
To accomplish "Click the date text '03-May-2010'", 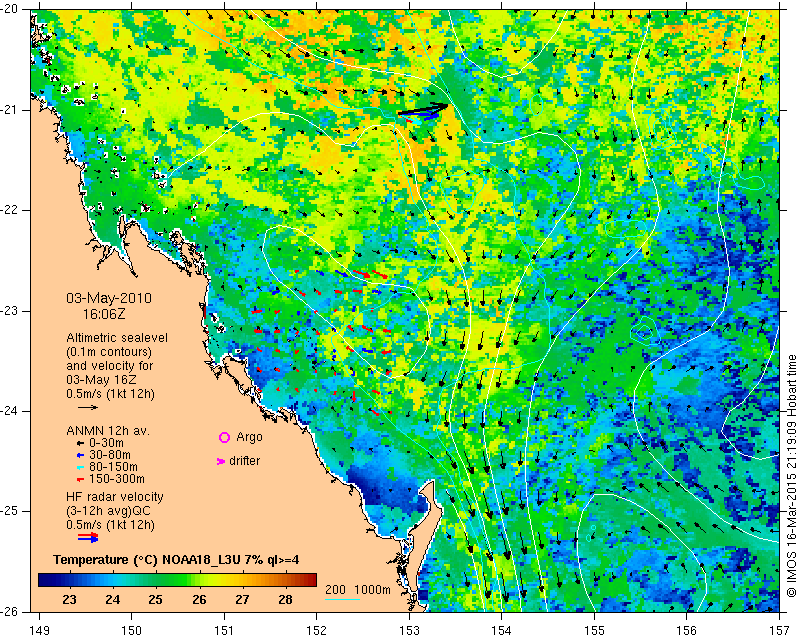I will click(x=109, y=298).
